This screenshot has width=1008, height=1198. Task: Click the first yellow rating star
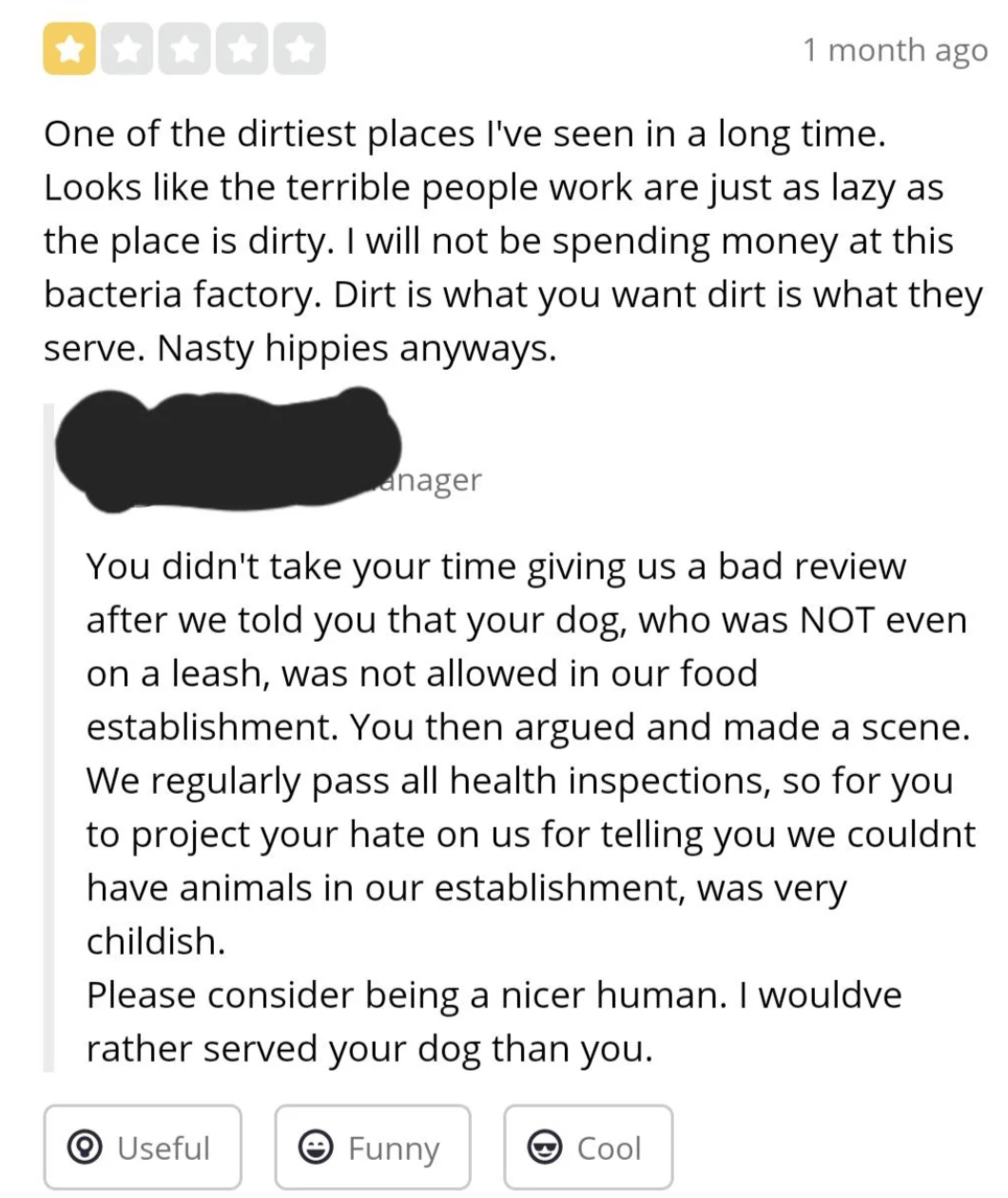coord(70,51)
